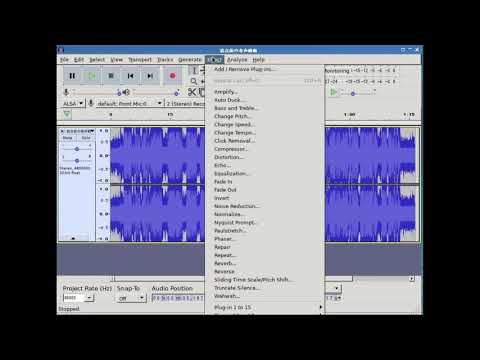Viewport: 480px width, 360px height.
Task: Choose the Amplify effect
Action: pos(265,92)
